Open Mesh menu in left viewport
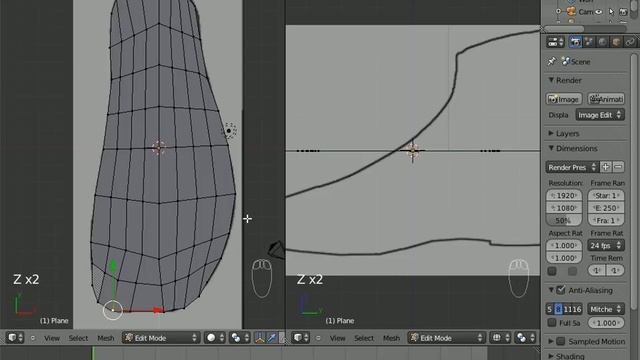The image size is (640, 360). [x=106, y=338]
